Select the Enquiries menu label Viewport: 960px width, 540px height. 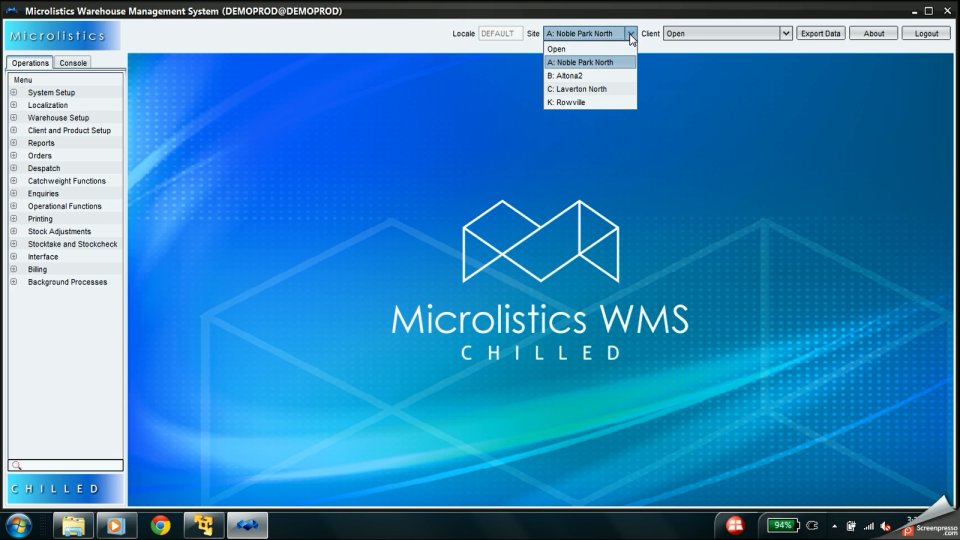click(43, 193)
